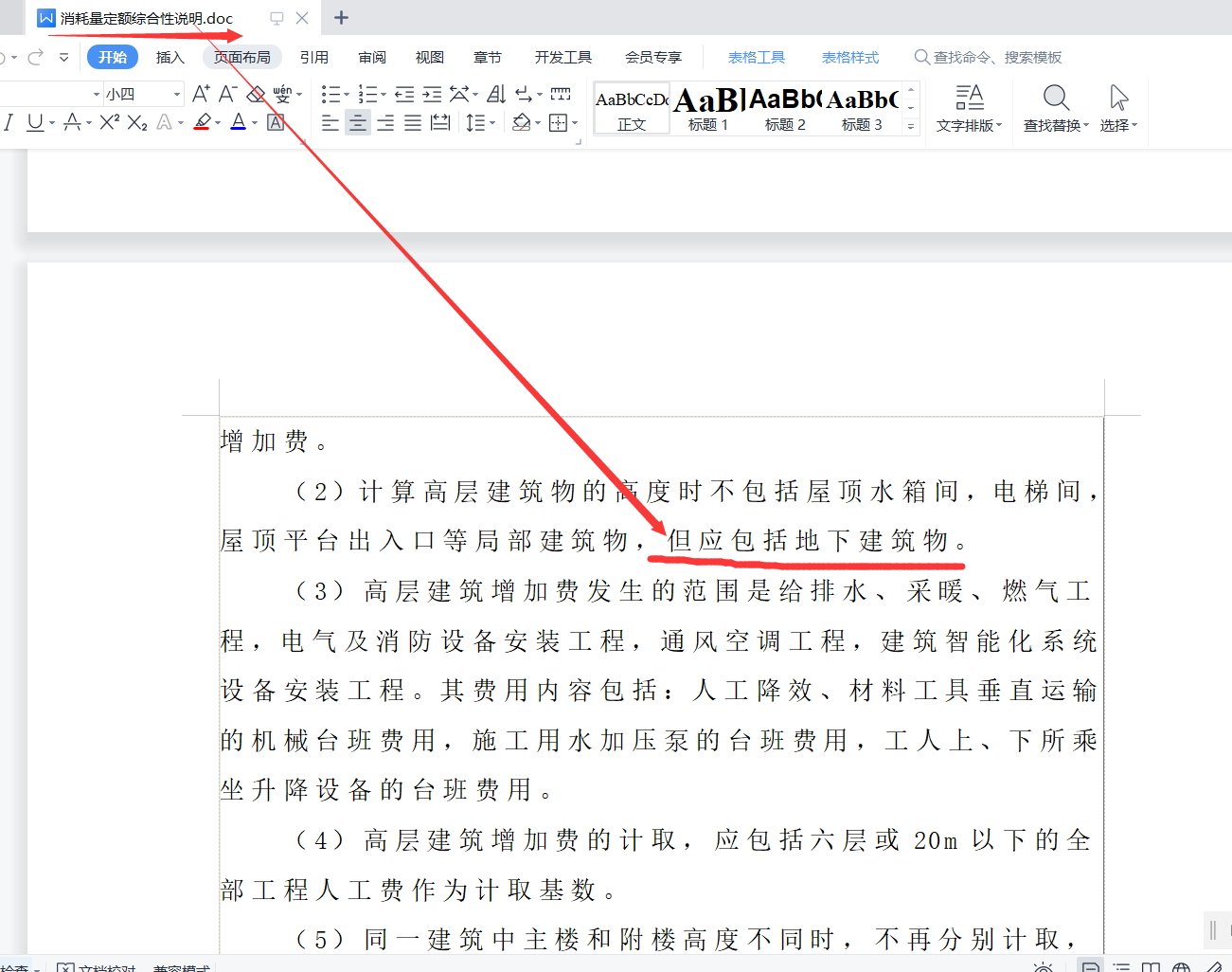Open the 视图 tab
The width and height of the screenshot is (1232, 972).
(430, 58)
